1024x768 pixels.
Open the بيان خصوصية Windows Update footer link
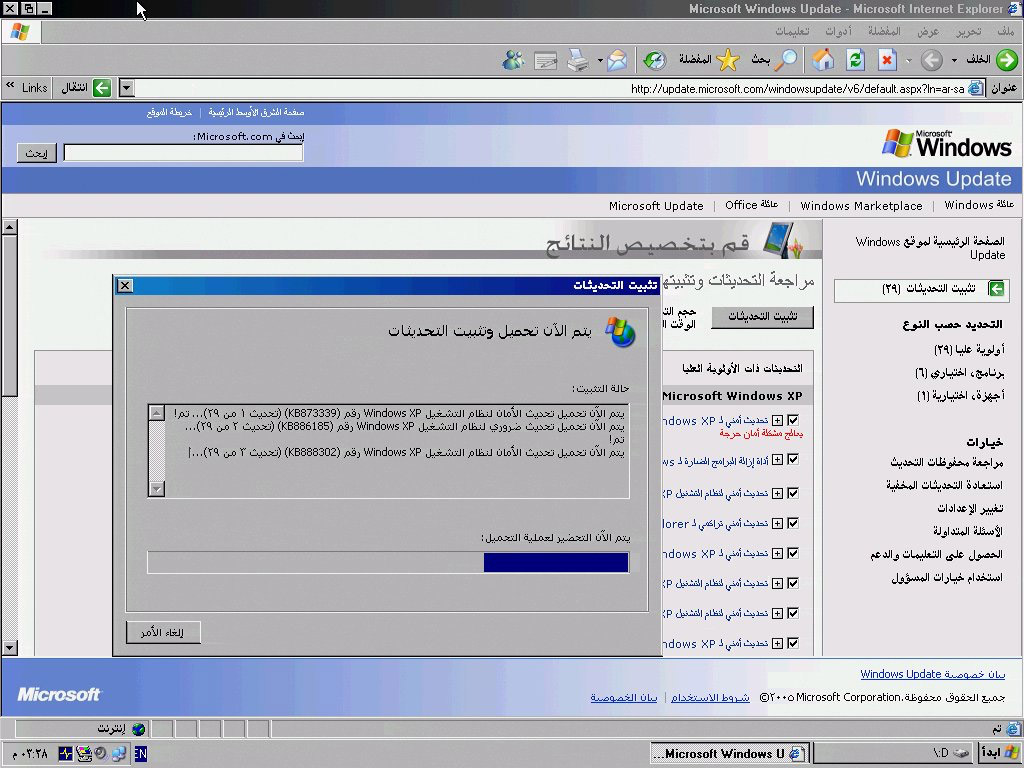click(x=932, y=674)
